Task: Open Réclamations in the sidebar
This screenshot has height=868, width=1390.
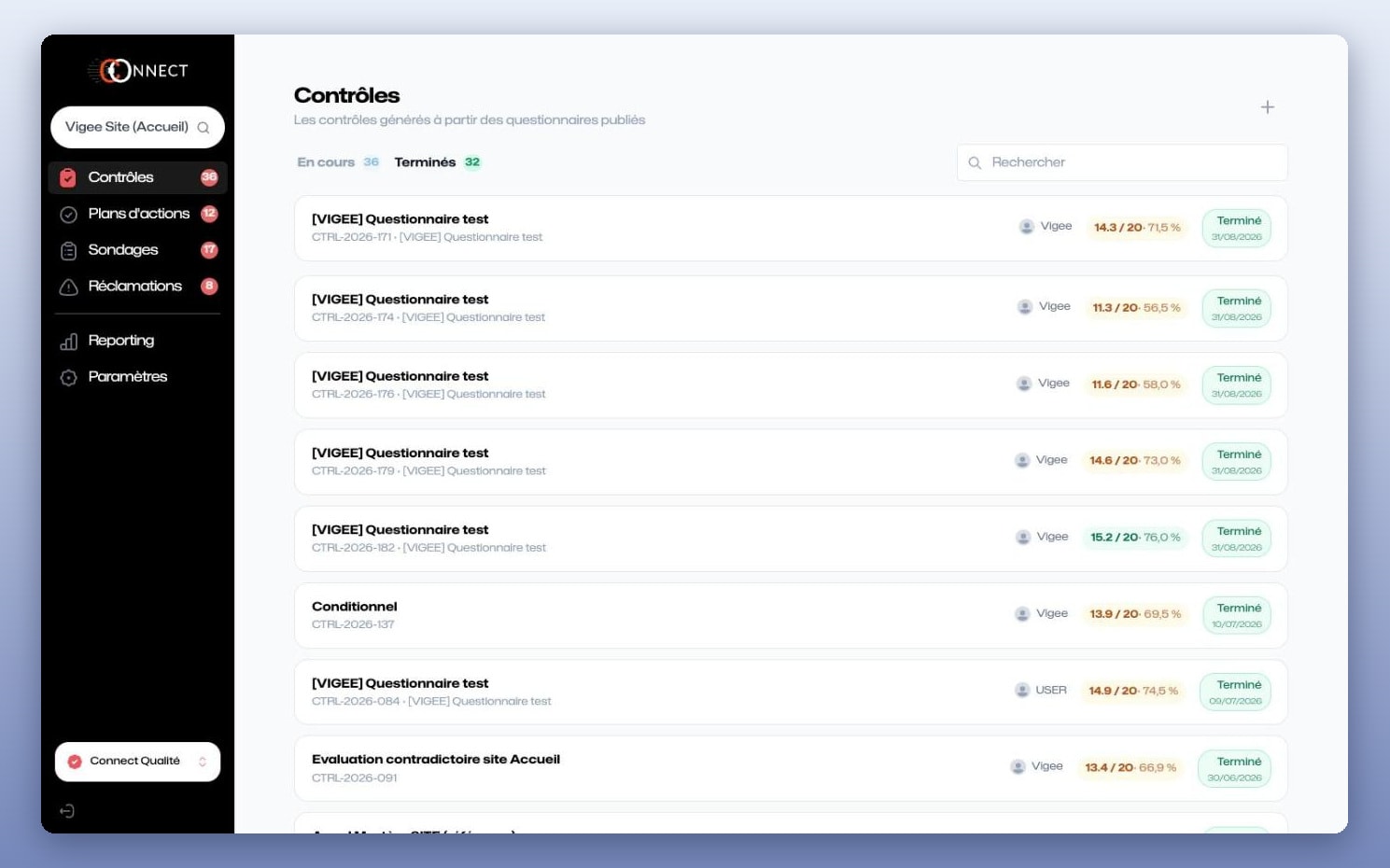Action: [137, 287]
